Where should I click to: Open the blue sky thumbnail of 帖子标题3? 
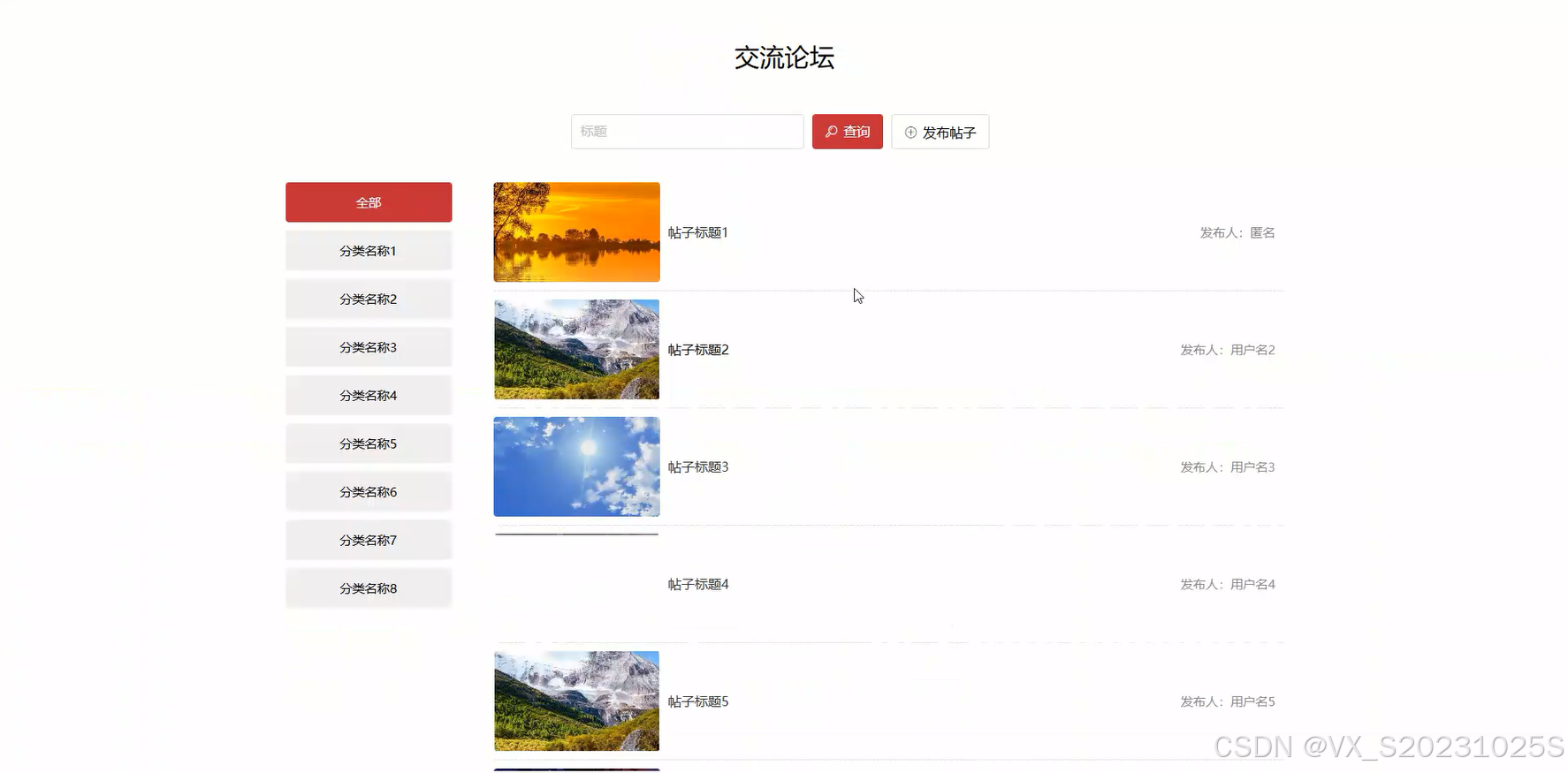(576, 466)
